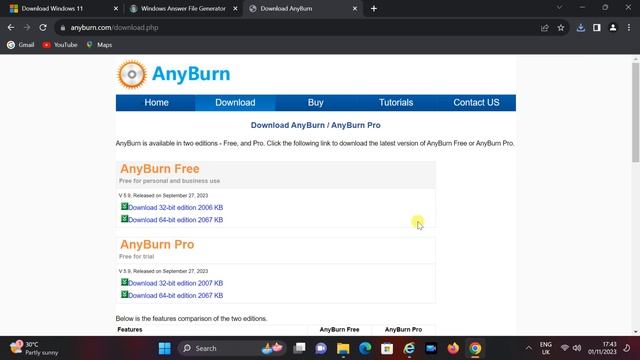Click the Chrome taskbar icon
The image size is (640, 360).
click(475, 348)
